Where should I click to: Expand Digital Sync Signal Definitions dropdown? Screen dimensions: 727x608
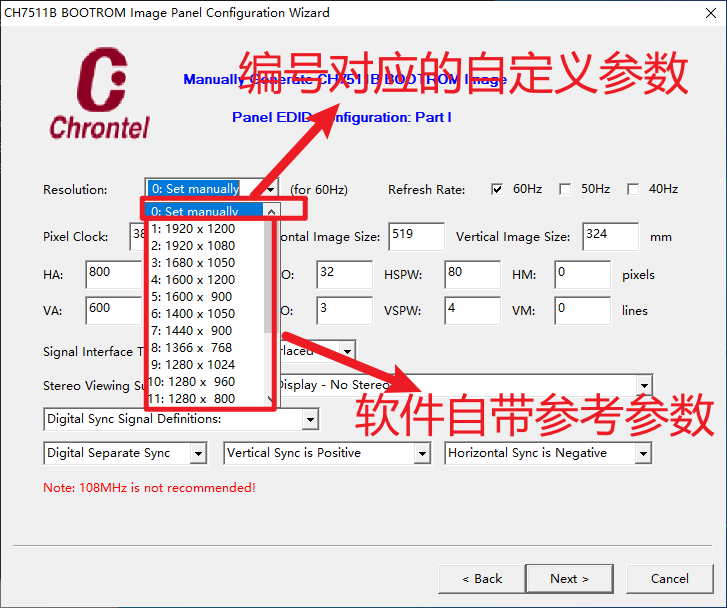tap(310, 420)
